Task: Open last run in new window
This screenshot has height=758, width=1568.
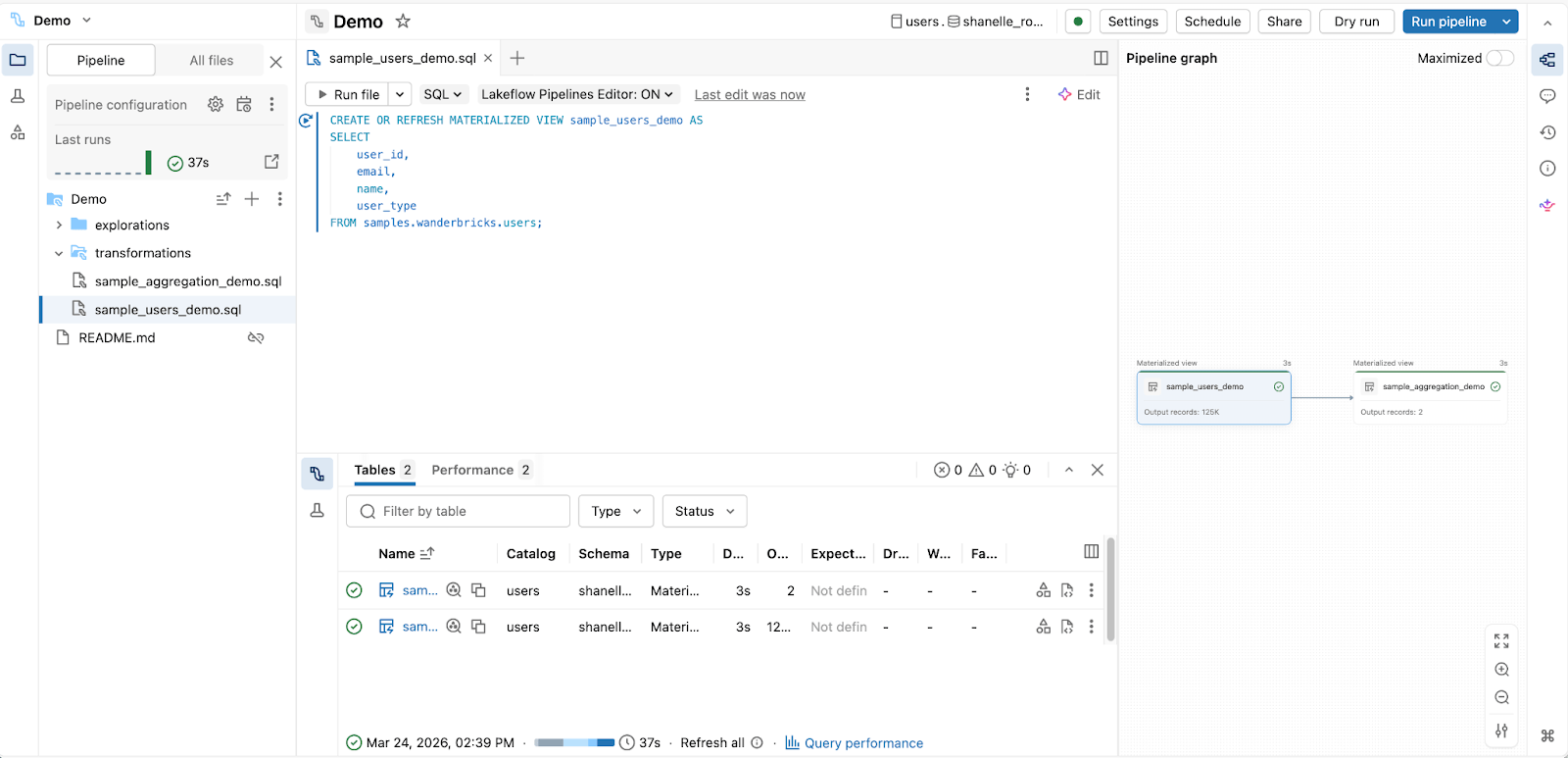Action: click(x=271, y=162)
